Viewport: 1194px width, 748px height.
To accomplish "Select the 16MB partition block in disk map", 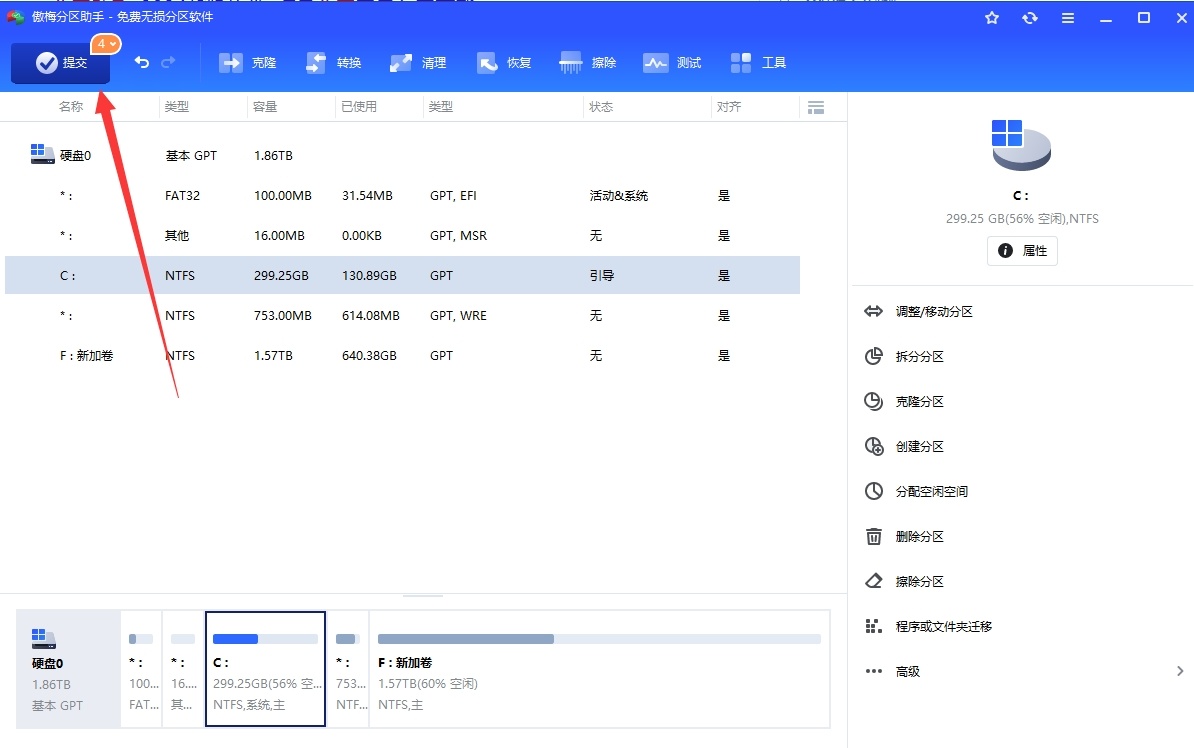I will click(184, 669).
